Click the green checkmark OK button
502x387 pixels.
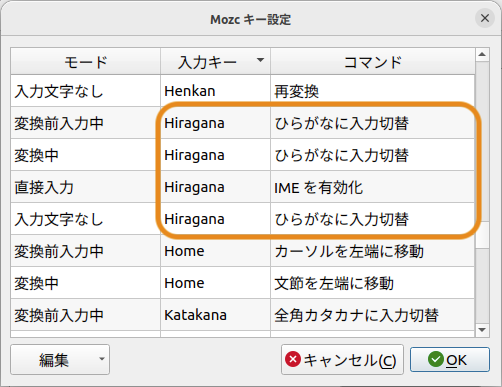(450, 360)
